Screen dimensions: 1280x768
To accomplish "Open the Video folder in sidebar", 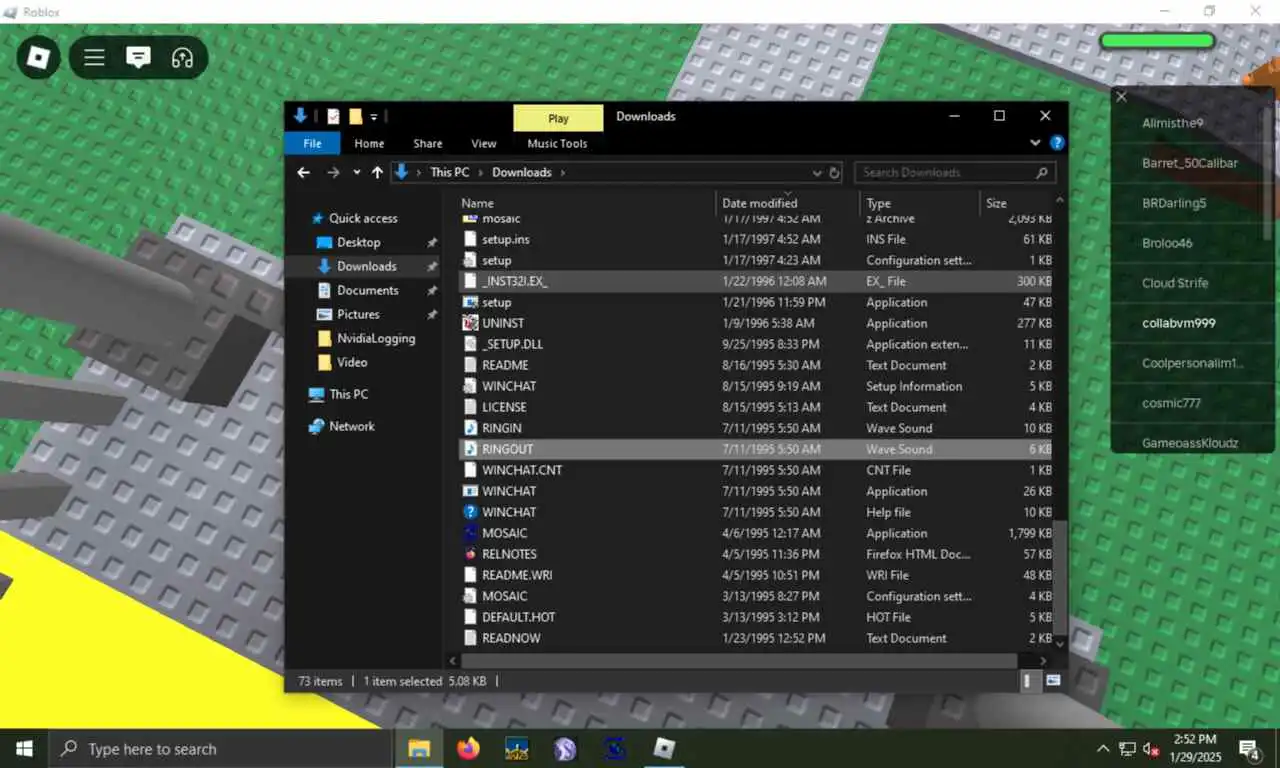I will [x=352, y=362].
